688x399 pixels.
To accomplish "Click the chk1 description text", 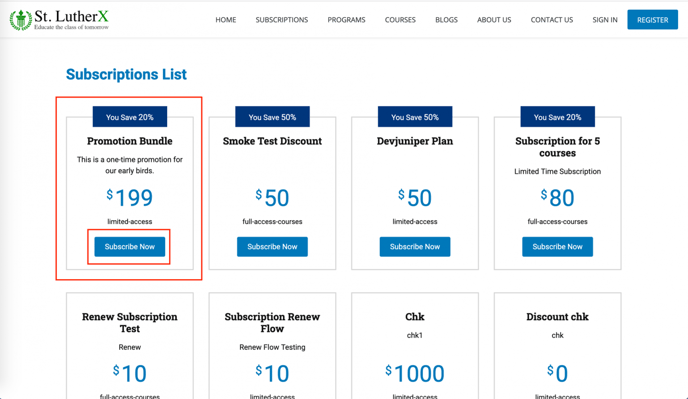I will (415, 335).
